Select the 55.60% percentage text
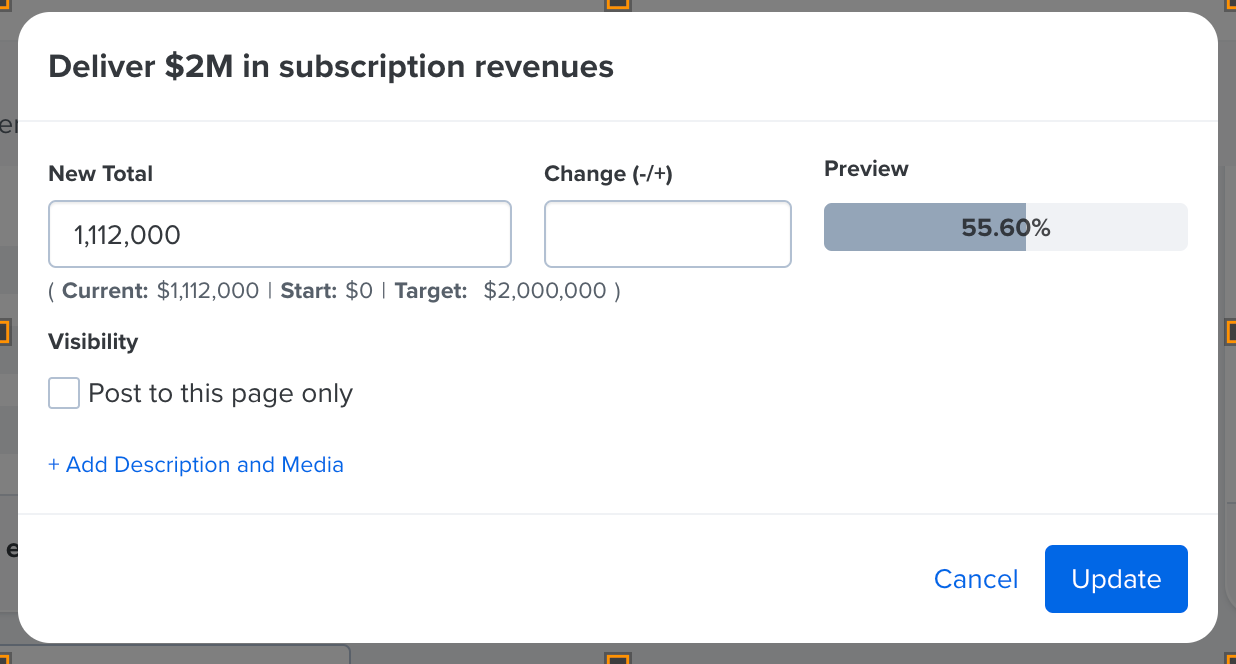1236x664 pixels. coord(1005,228)
